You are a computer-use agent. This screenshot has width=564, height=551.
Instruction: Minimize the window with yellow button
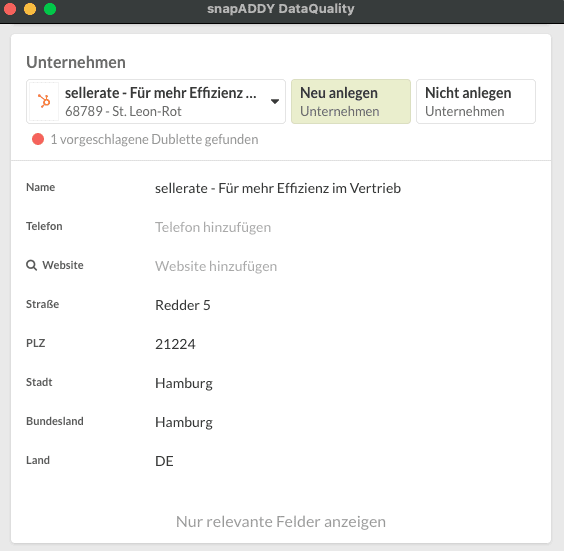tap(30, 9)
